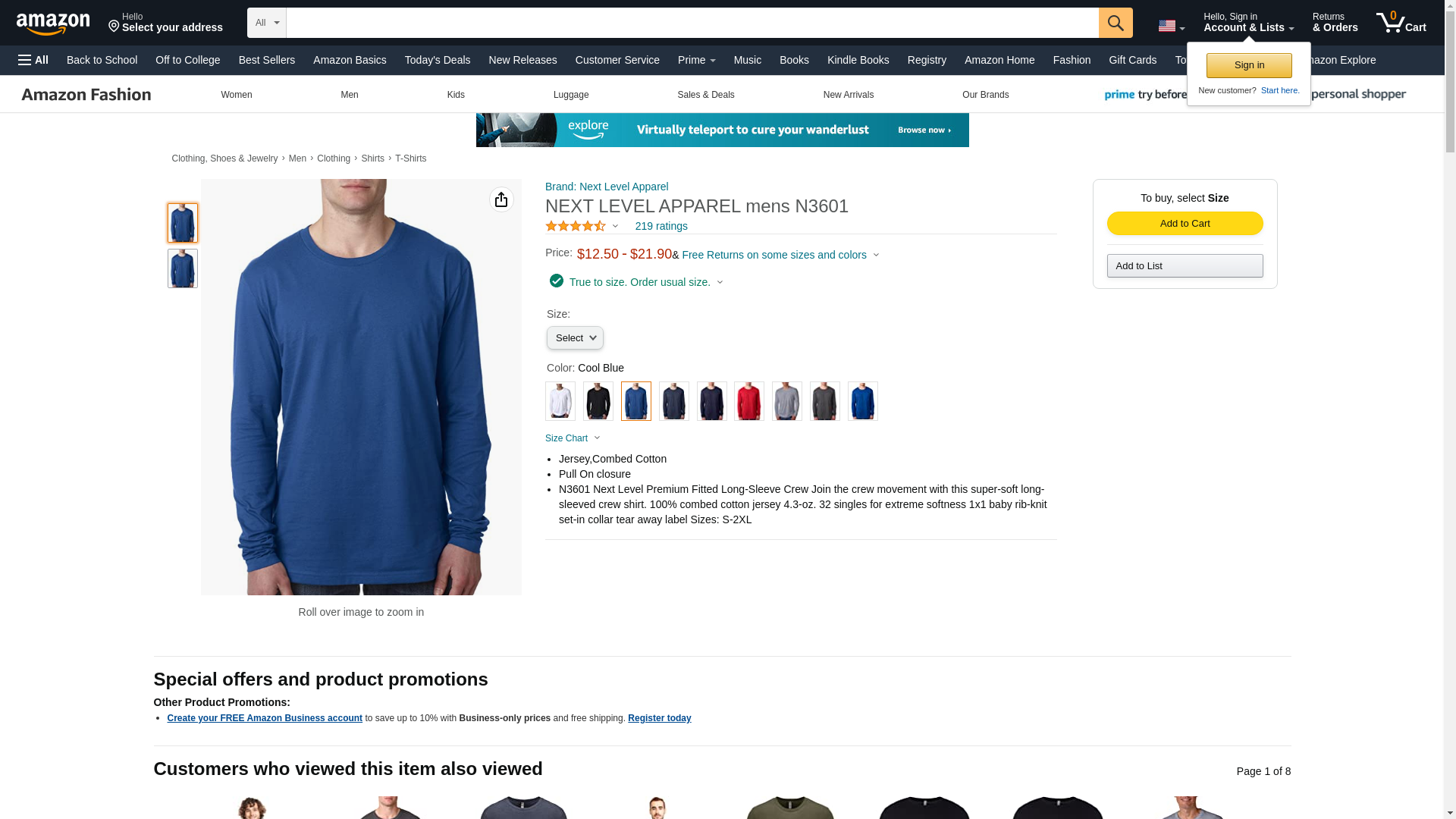1456x819 pixels.
Task: Open the Size Select dropdown
Action: [x=575, y=338]
